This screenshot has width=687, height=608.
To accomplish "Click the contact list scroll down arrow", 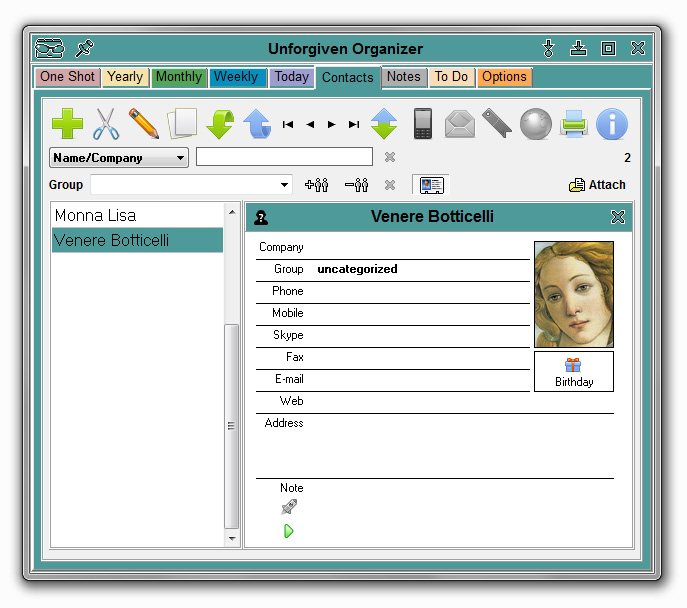I will (232, 538).
